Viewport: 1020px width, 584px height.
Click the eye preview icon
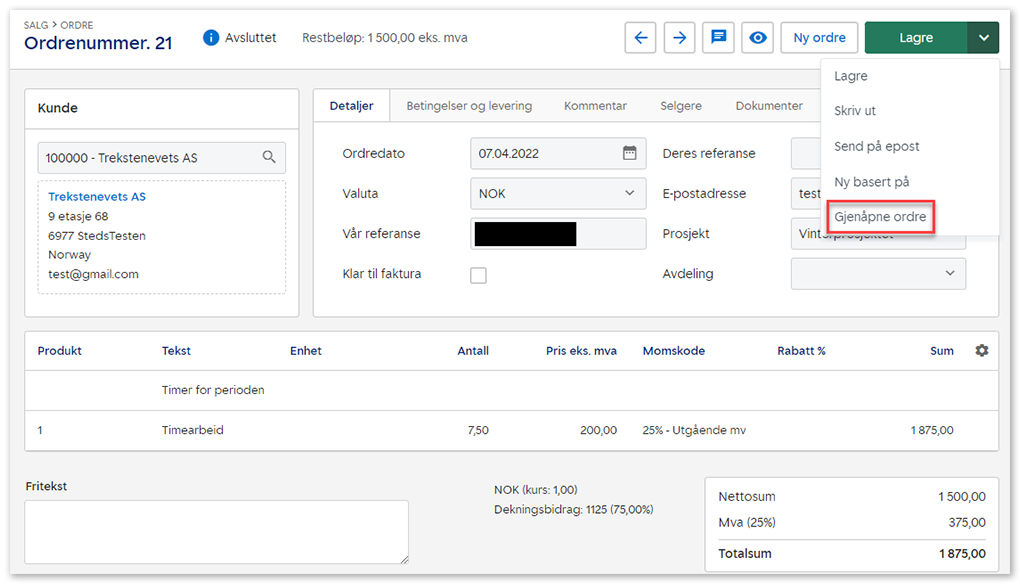pyautogui.click(x=758, y=38)
